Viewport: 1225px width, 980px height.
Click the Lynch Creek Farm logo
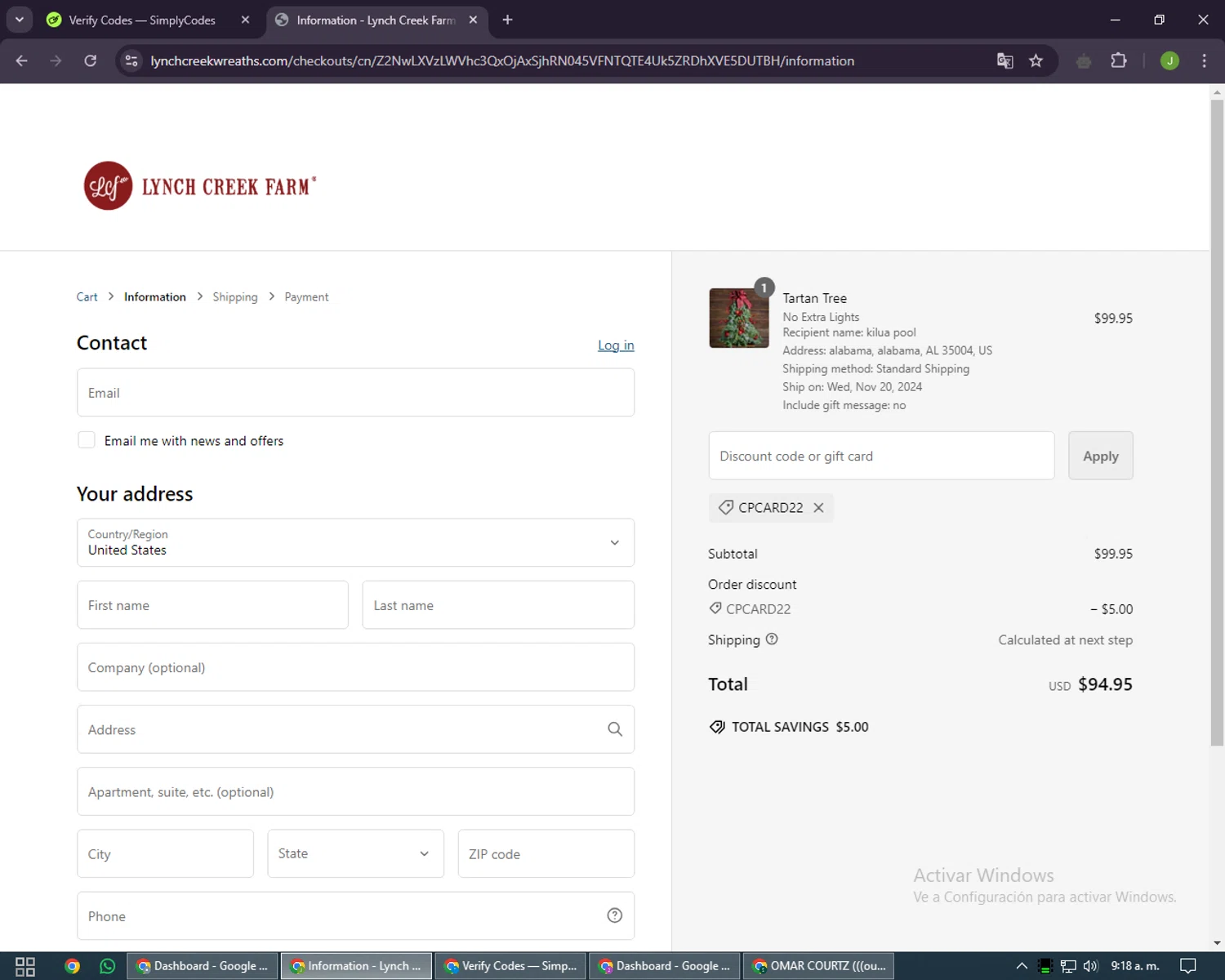[x=200, y=186]
